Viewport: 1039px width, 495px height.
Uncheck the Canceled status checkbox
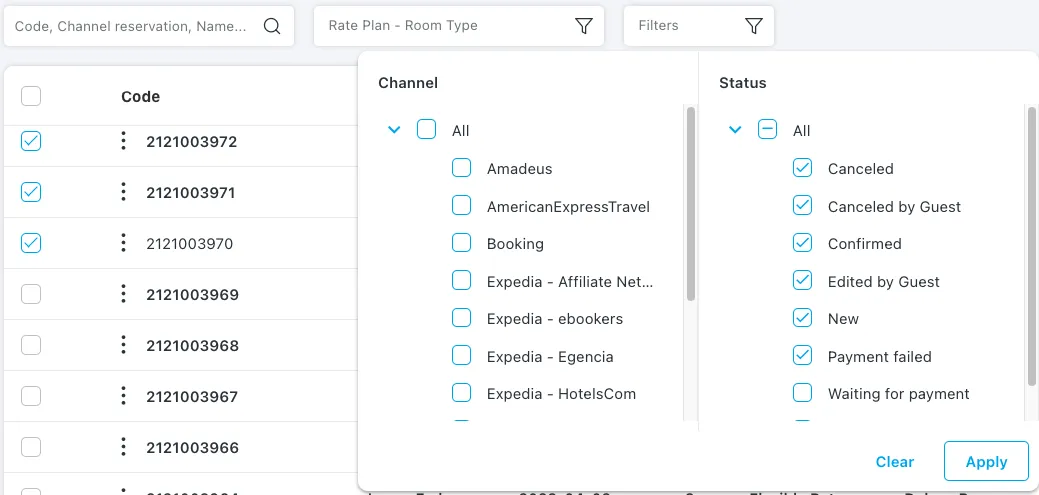(802, 168)
